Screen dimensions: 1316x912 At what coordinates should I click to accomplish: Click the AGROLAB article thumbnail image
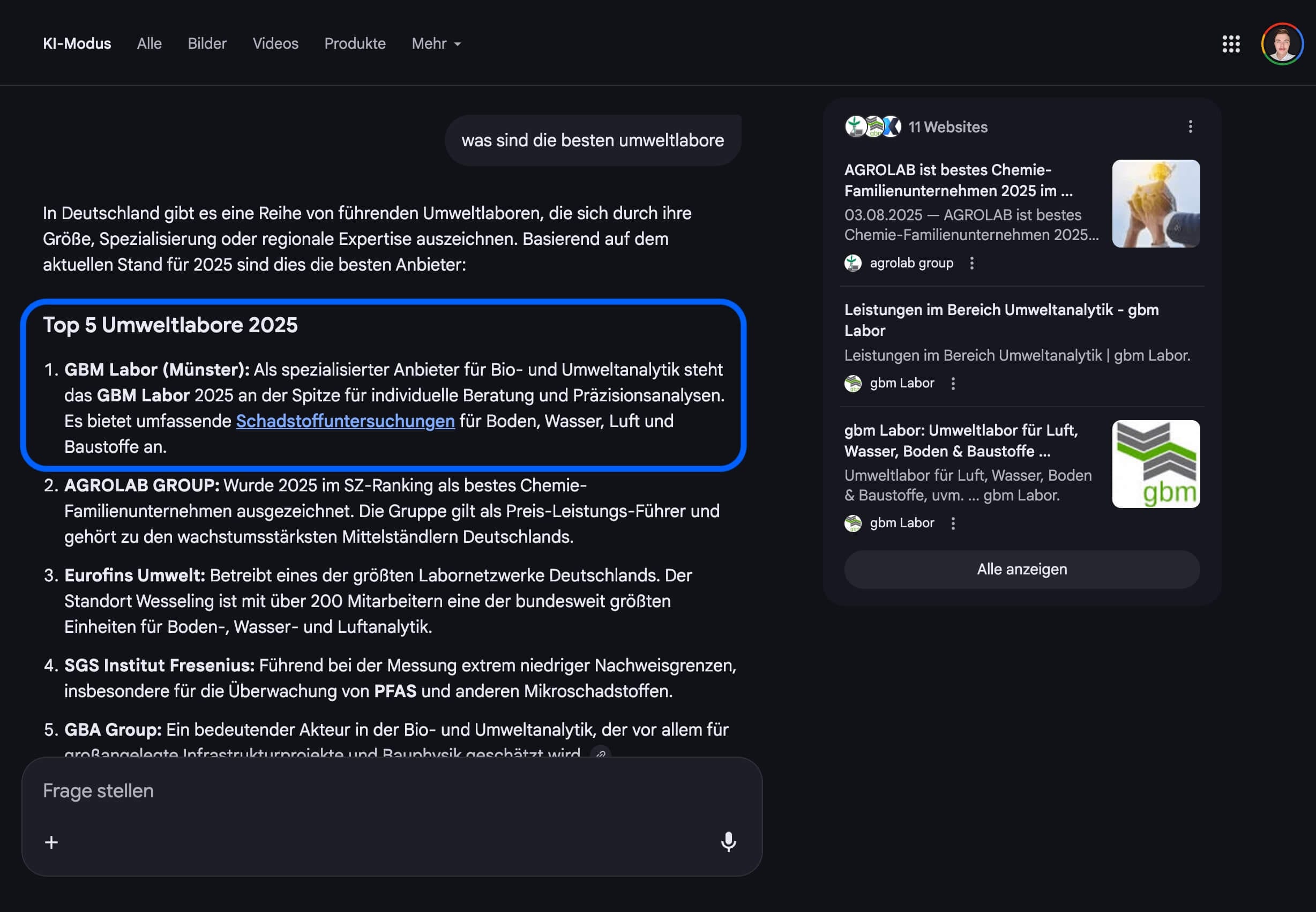coord(1155,204)
